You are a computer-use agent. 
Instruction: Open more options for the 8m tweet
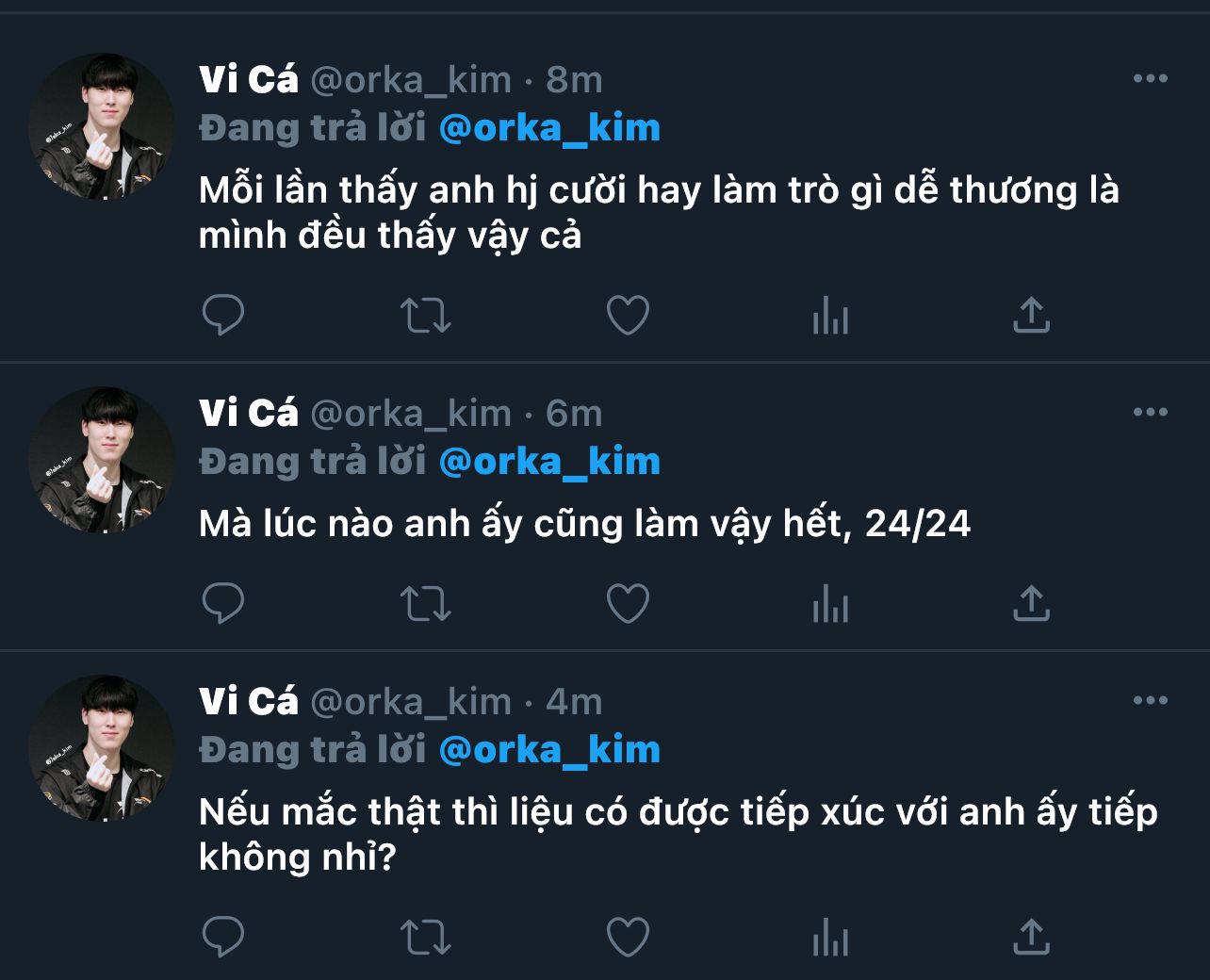(x=1150, y=79)
